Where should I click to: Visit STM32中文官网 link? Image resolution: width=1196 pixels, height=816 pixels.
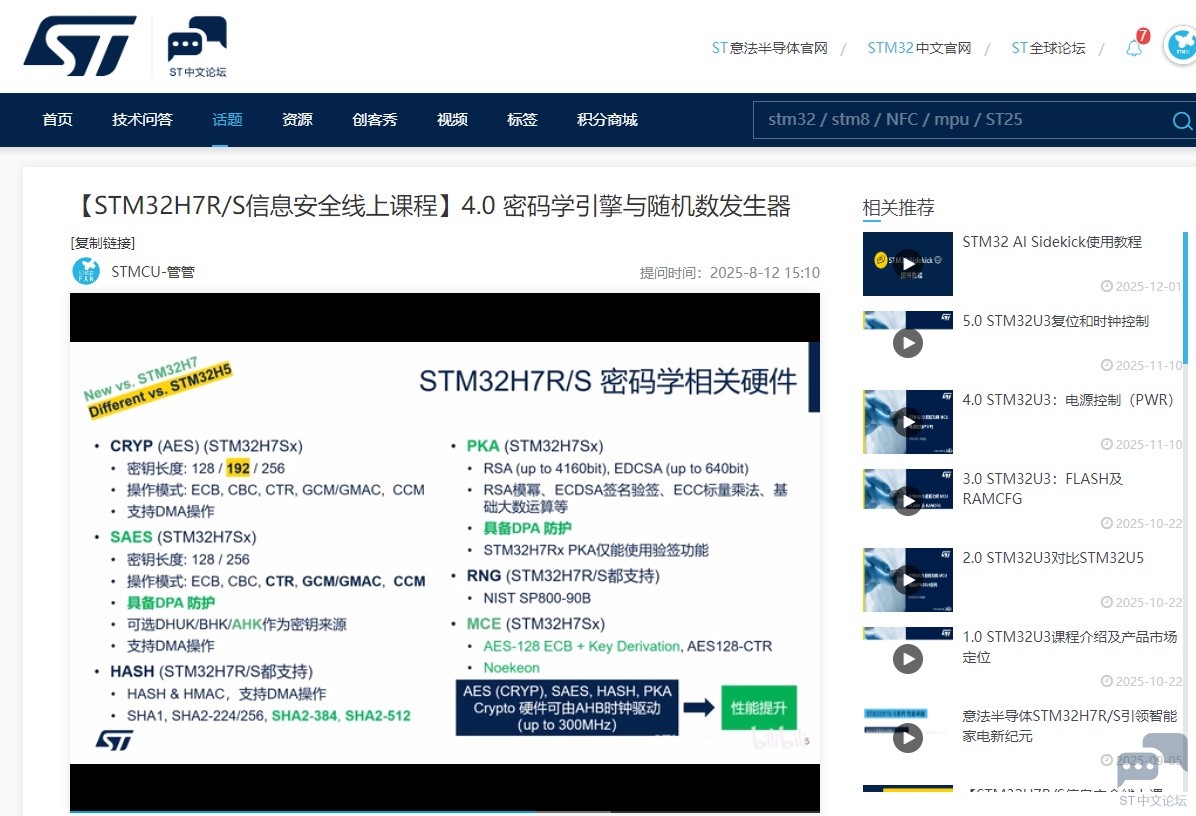click(919, 48)
